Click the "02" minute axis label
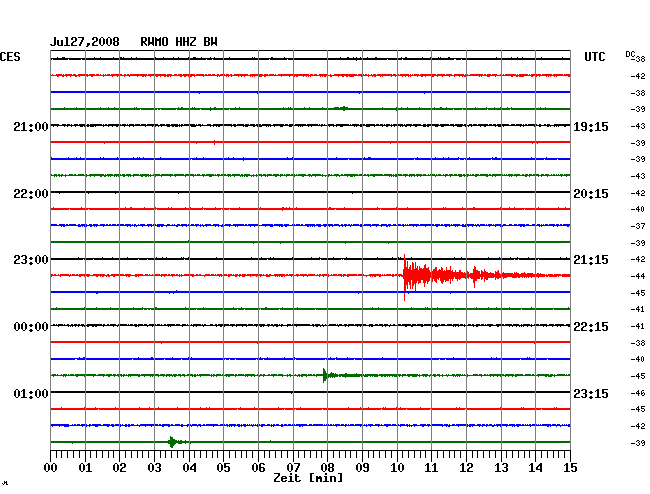Screen dimensions: 650x494 pyautogui.click(x=119, y=468)
